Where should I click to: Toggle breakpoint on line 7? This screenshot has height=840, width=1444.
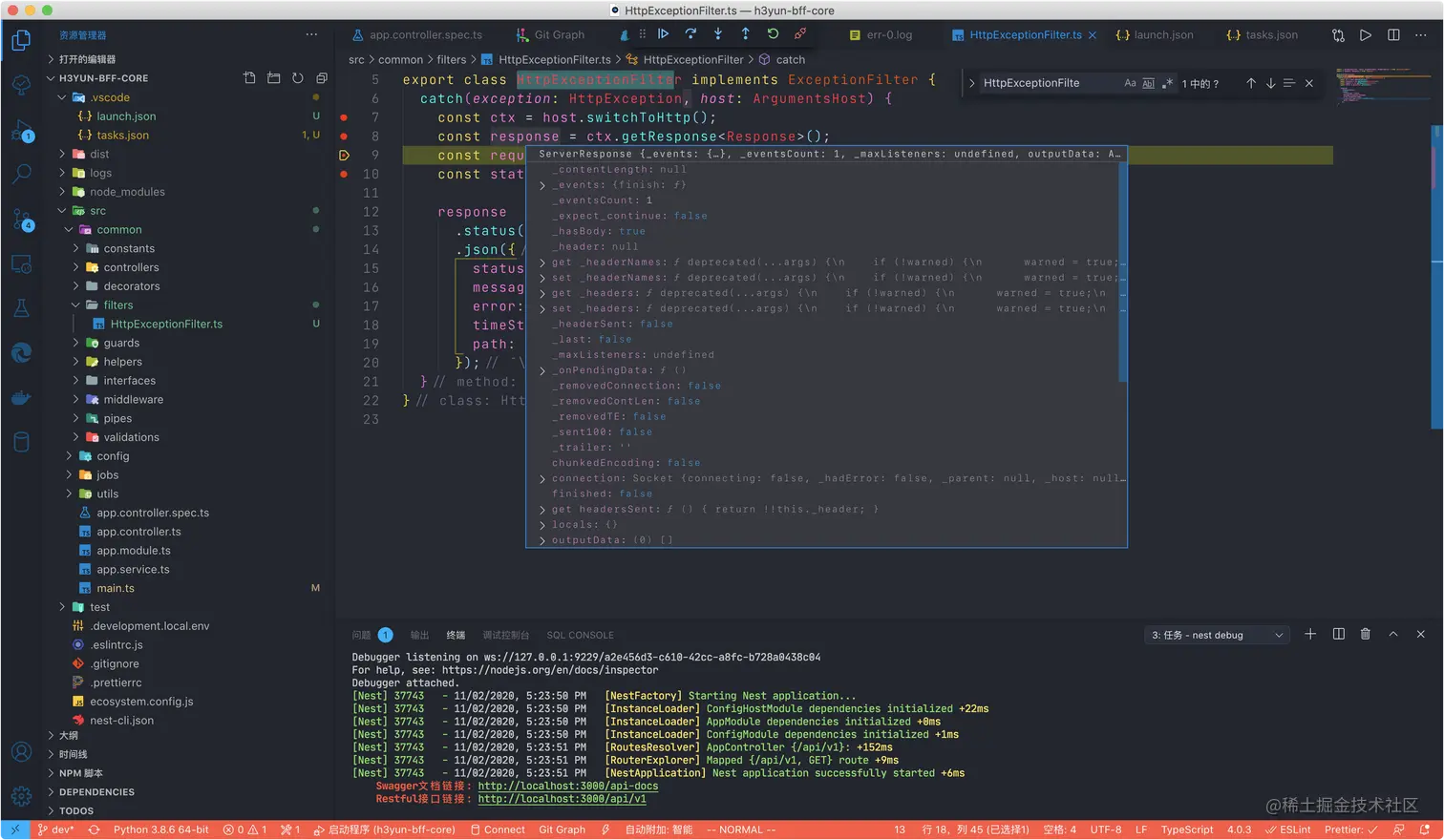tap(344, 117)
